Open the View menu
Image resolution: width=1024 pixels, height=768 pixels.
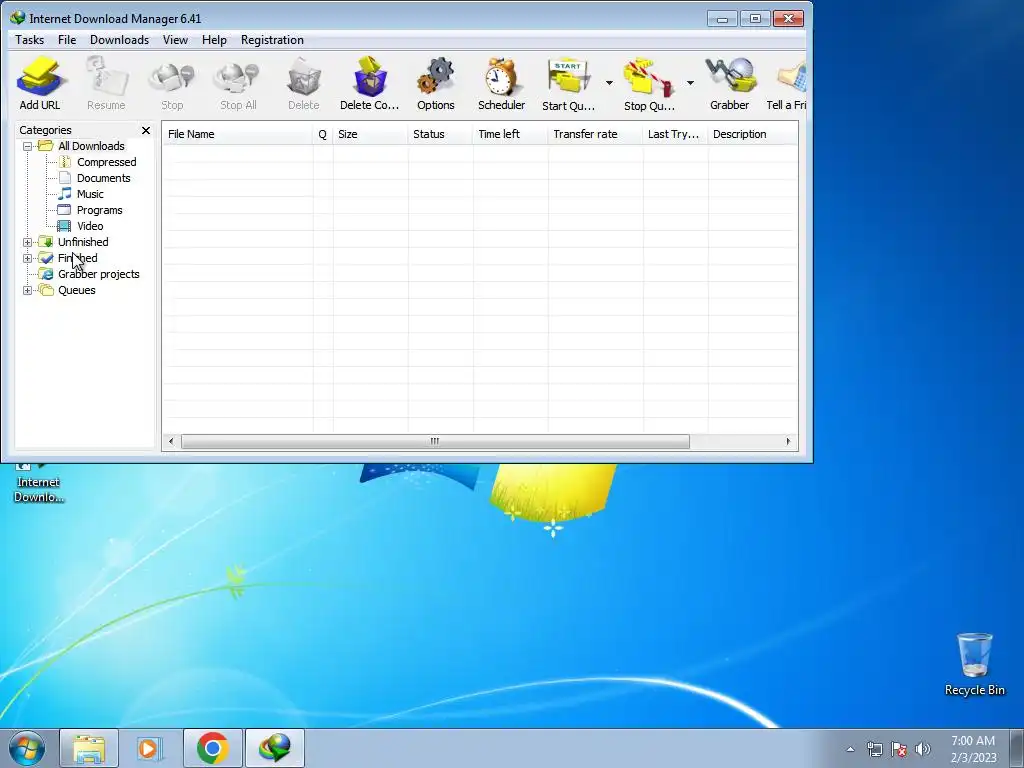(175, 40)
